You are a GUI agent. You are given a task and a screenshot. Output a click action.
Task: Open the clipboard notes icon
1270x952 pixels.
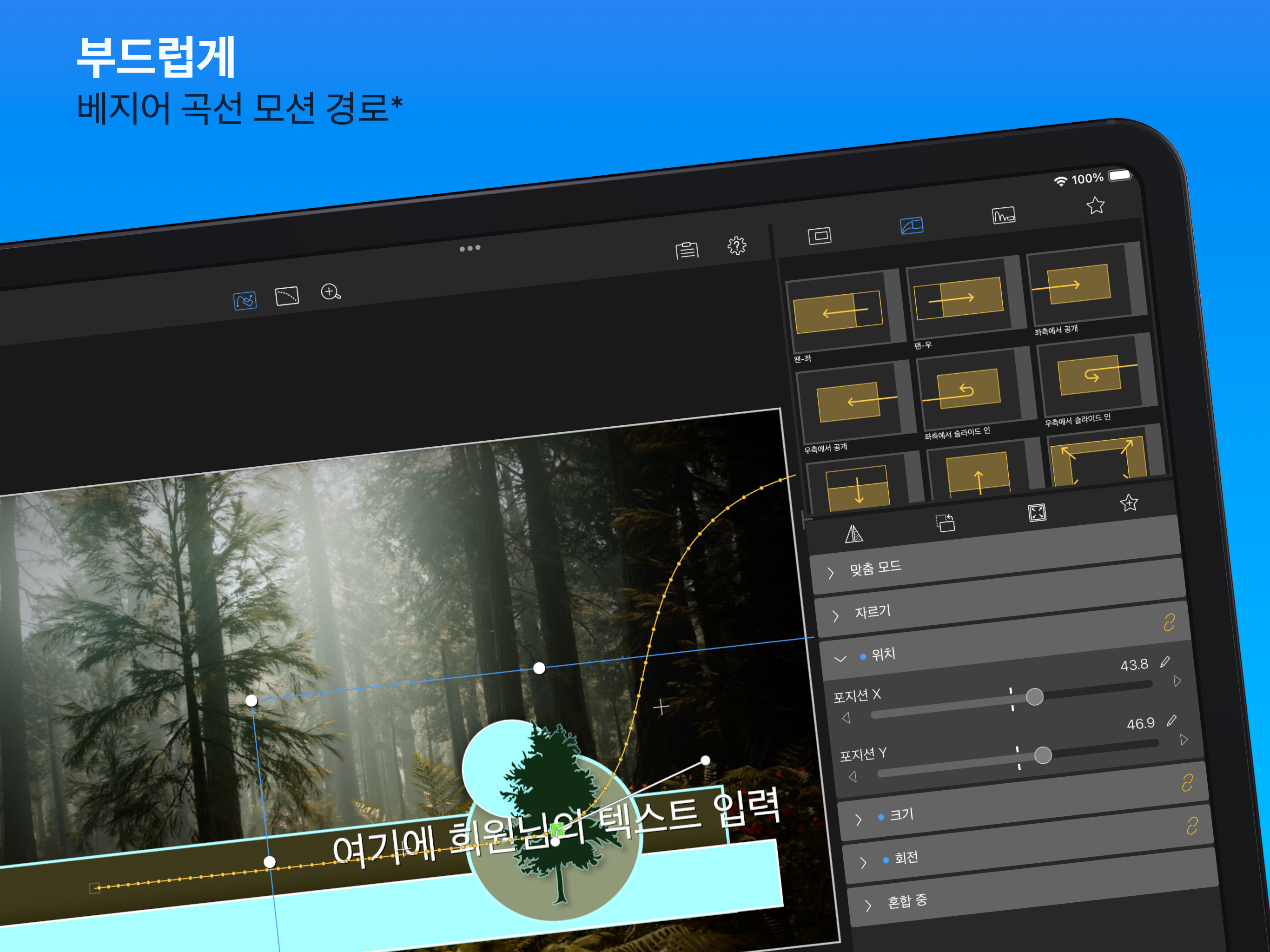point(687,251)
